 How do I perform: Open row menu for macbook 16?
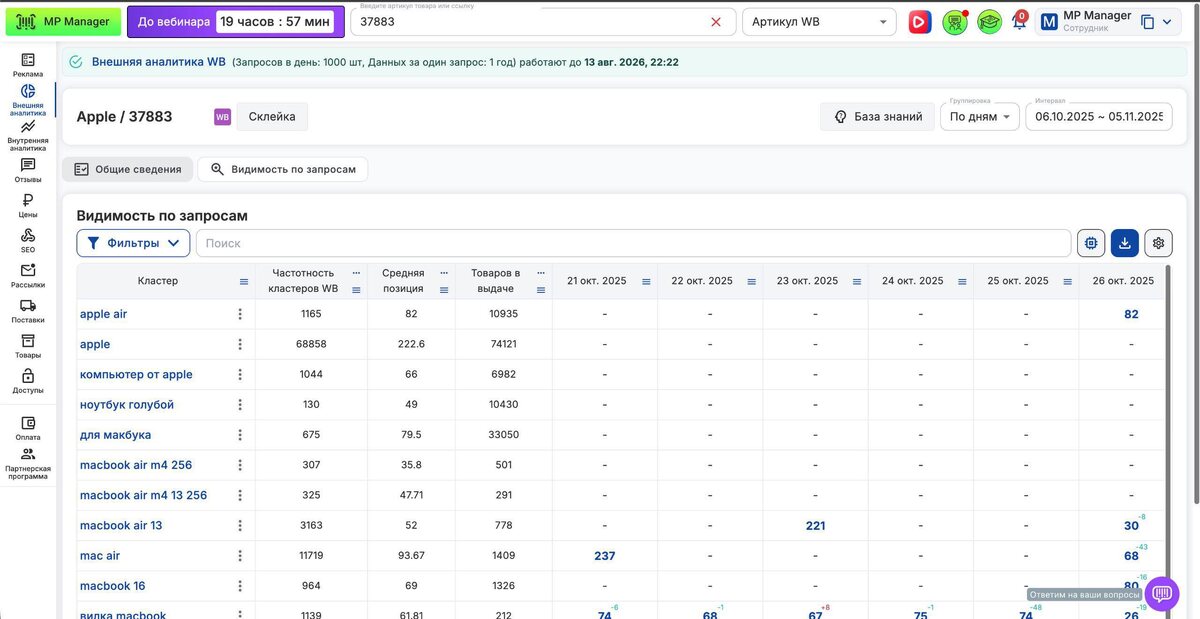coord(240,586)
